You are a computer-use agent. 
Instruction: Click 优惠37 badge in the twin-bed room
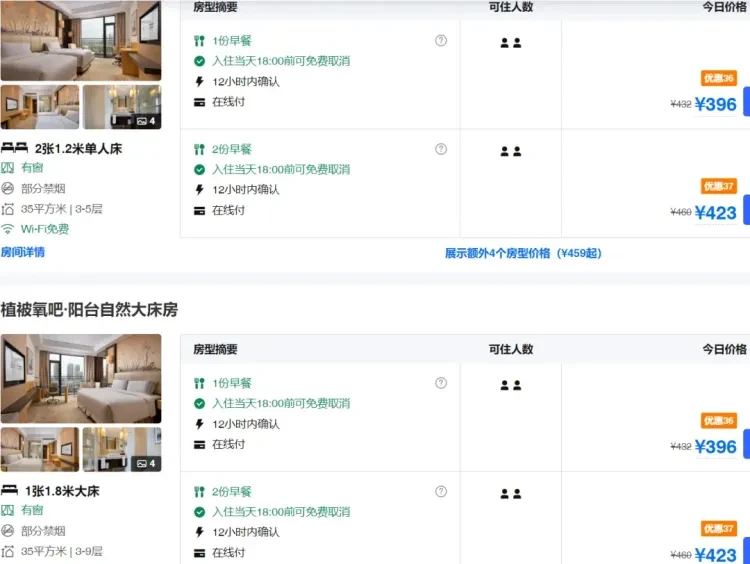click(718, 186)
